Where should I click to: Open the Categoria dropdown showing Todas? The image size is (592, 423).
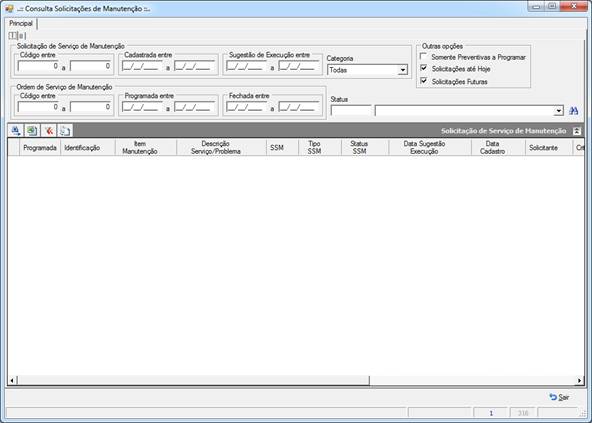point(403,70)
